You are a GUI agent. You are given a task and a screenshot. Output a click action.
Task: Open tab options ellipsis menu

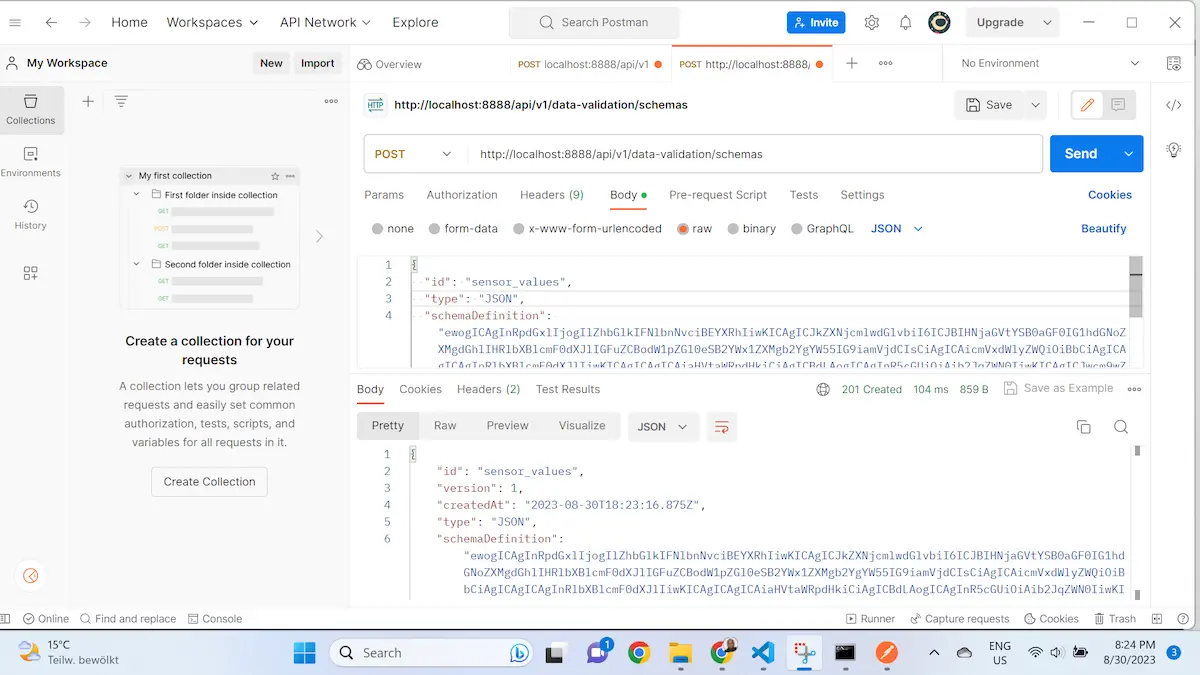point(885,63)
